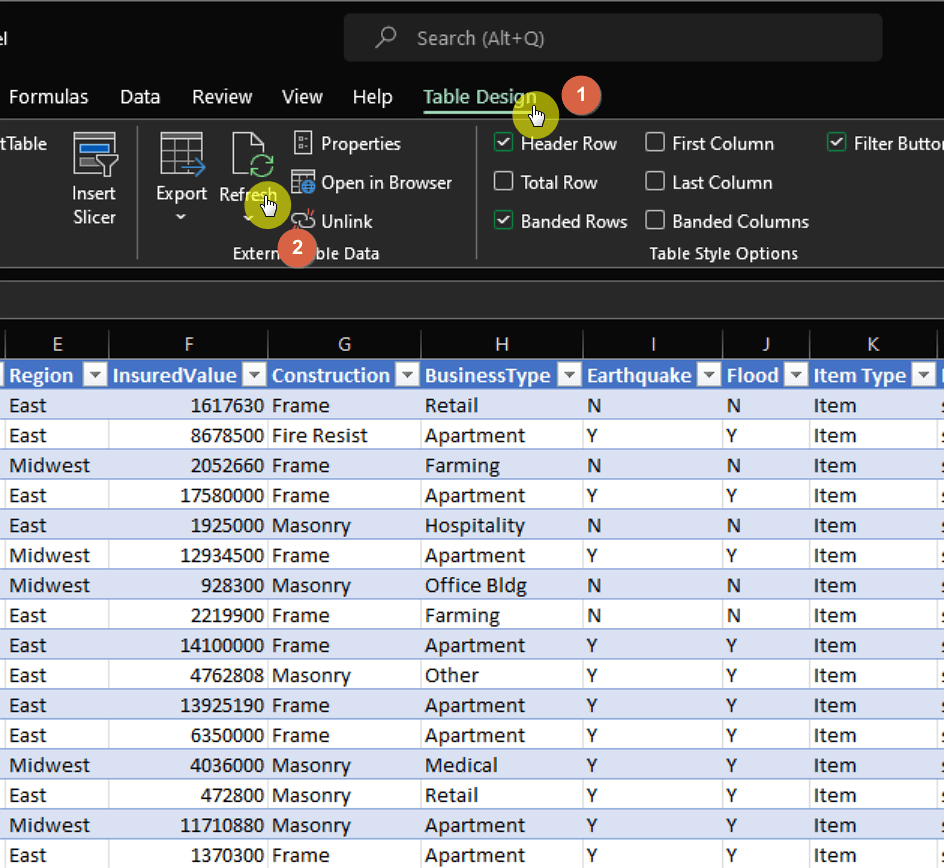Click the Refresh data icon
Viewport: 944px width, 868px height.
coord(252,155)
